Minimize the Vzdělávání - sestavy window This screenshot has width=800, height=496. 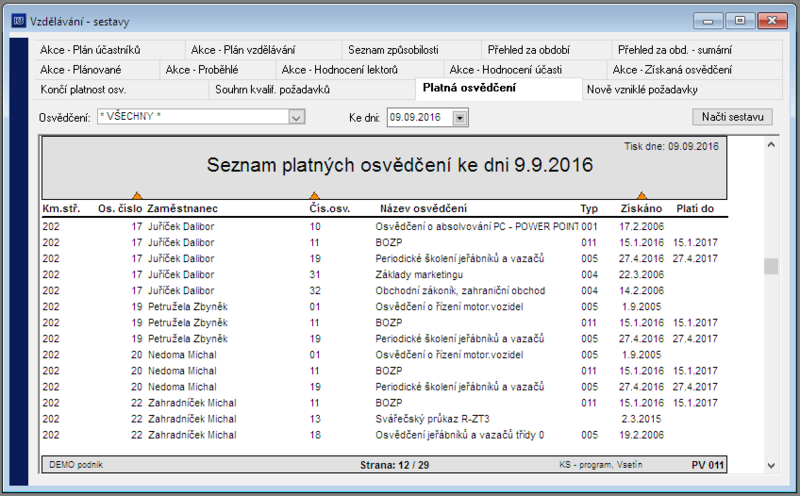pyautogui.click(x=708, y=21)
